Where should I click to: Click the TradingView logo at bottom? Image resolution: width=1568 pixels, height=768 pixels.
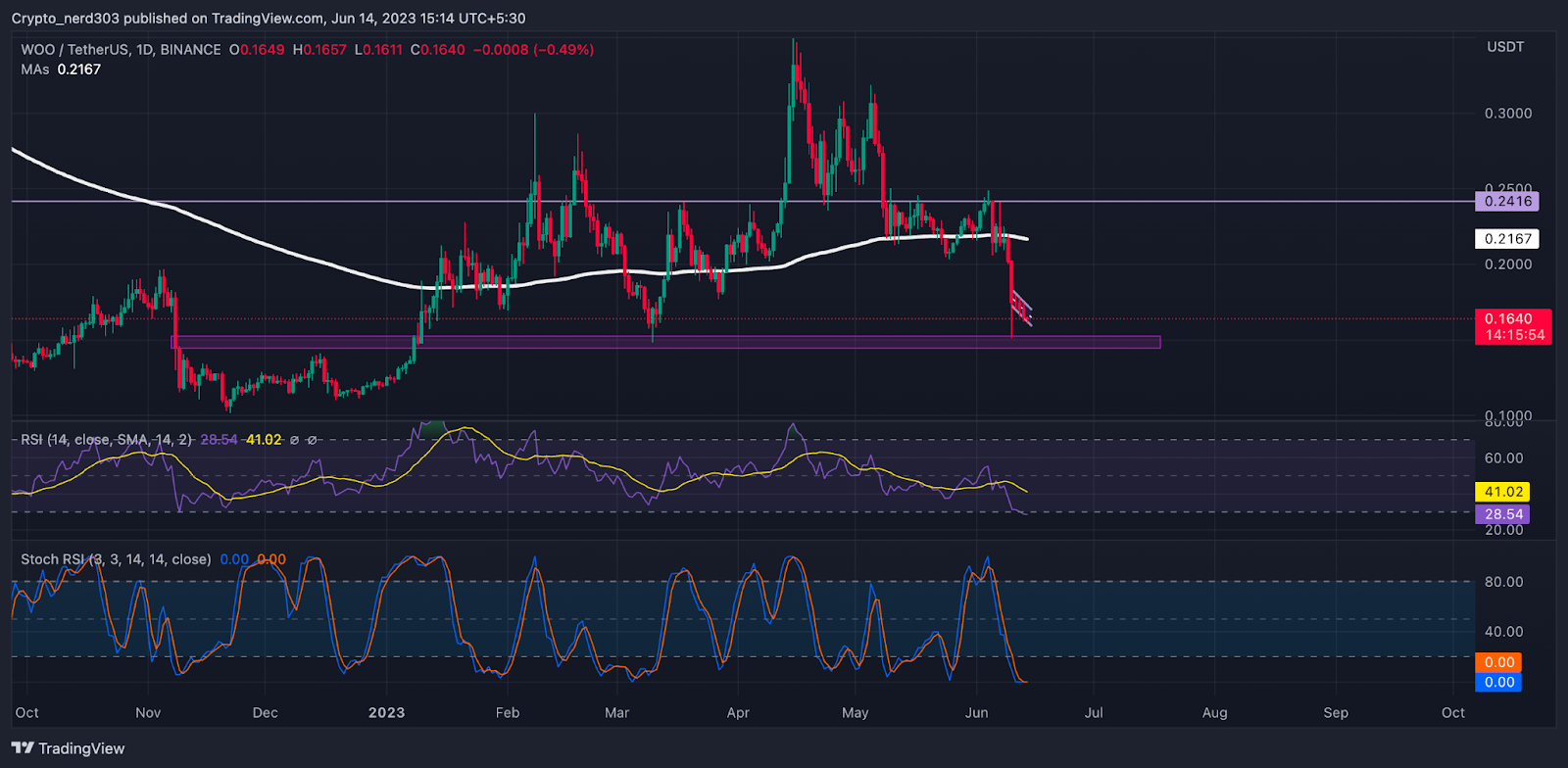click(x=69, y=748)
